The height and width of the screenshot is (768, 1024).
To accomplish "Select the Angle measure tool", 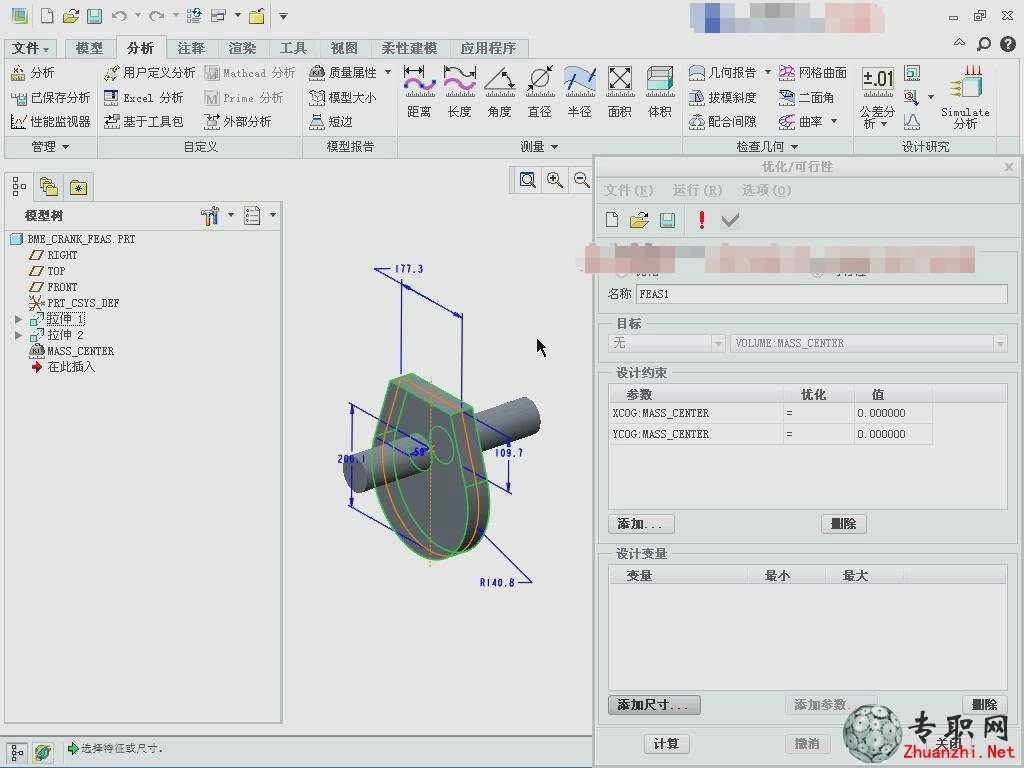I will pos(500,92).
